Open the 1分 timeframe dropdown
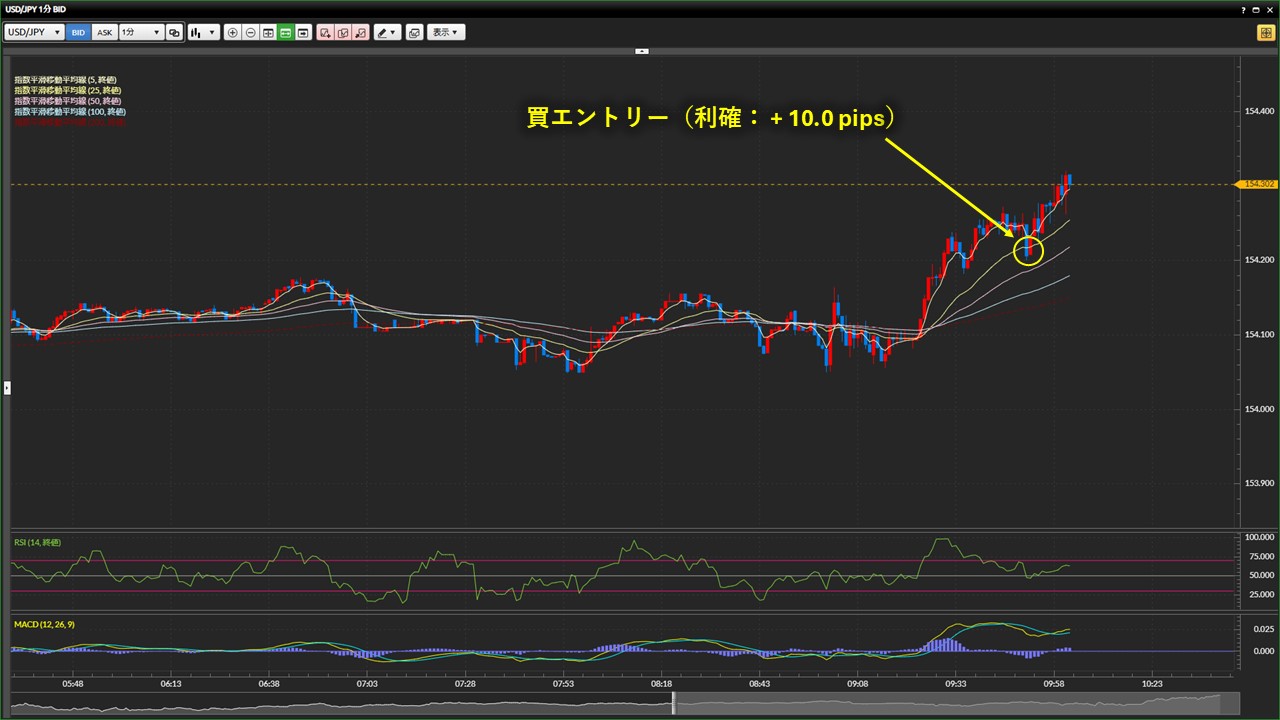1280x720 pixels. 140,32
